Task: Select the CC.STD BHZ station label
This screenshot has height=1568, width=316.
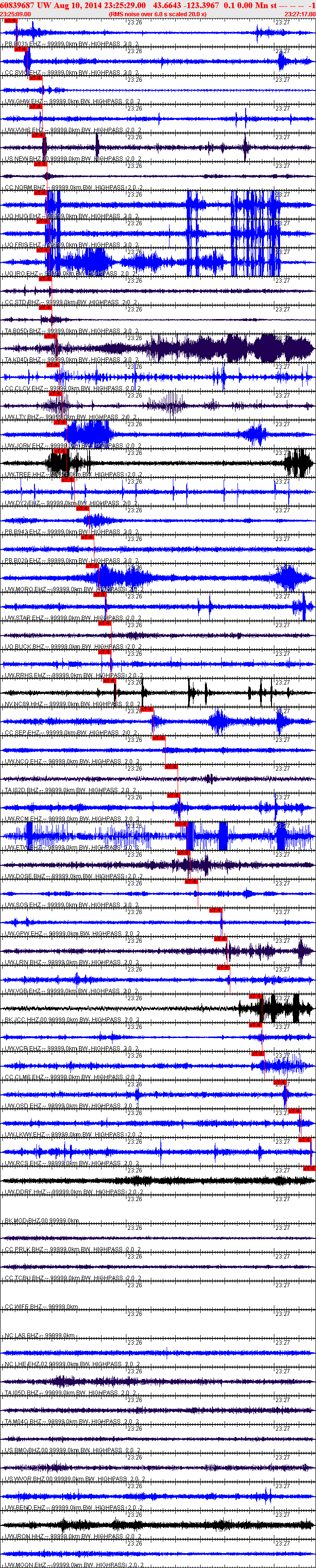Action: 71,302
